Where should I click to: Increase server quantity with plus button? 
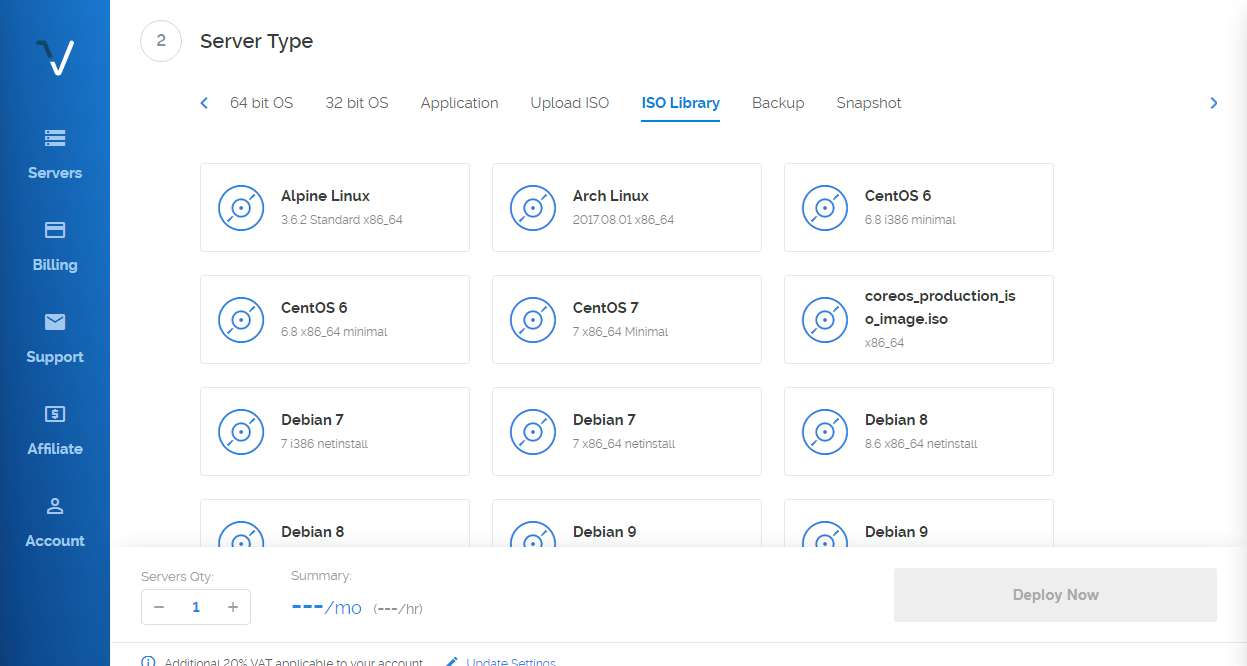click(233, 607)
